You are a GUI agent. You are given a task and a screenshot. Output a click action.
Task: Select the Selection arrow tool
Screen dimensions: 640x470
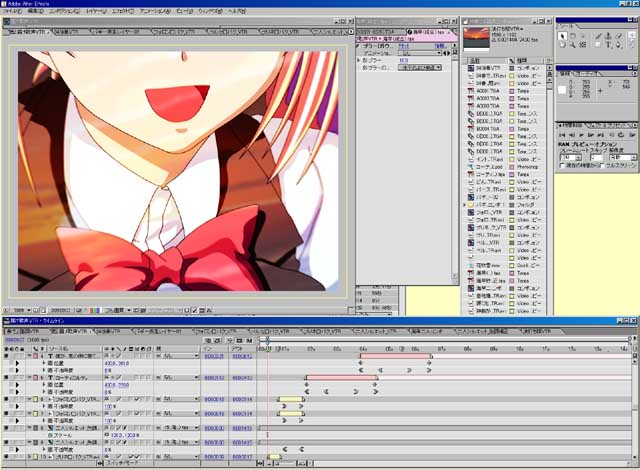(x=562, y=36)
